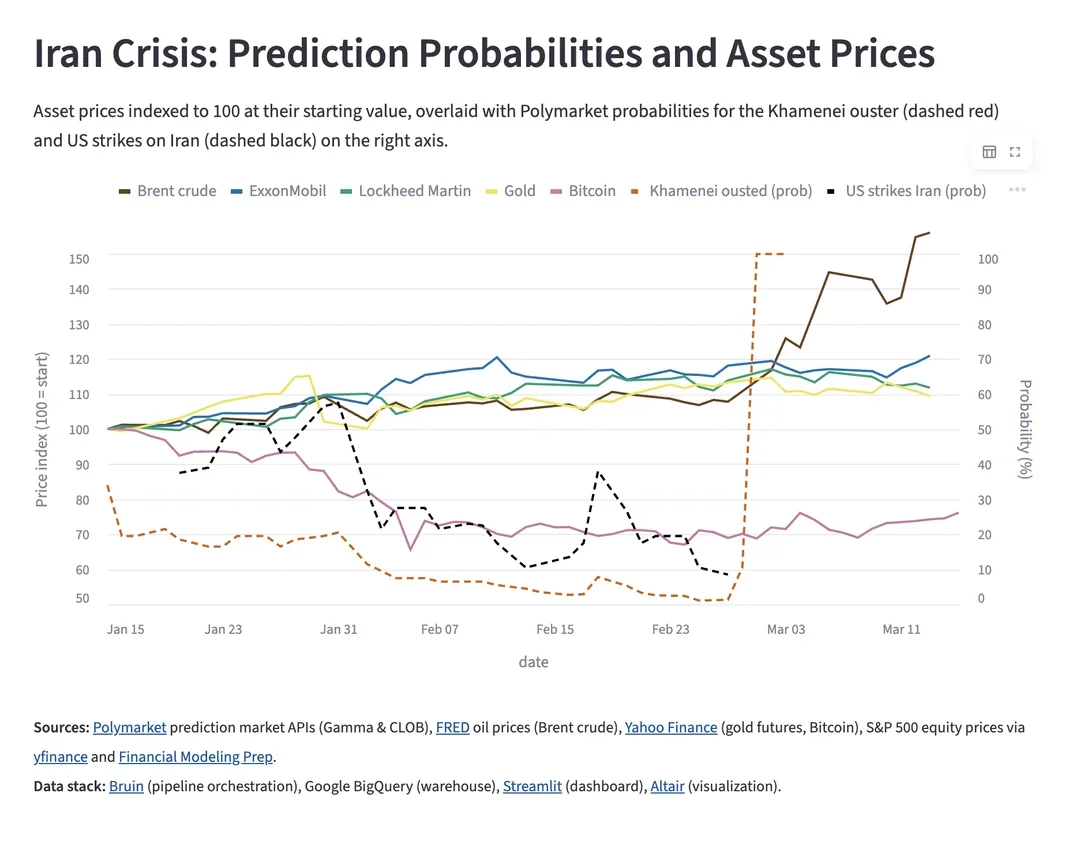
Task: Click the date axis label below the chart
Action: tap(533, 661)
